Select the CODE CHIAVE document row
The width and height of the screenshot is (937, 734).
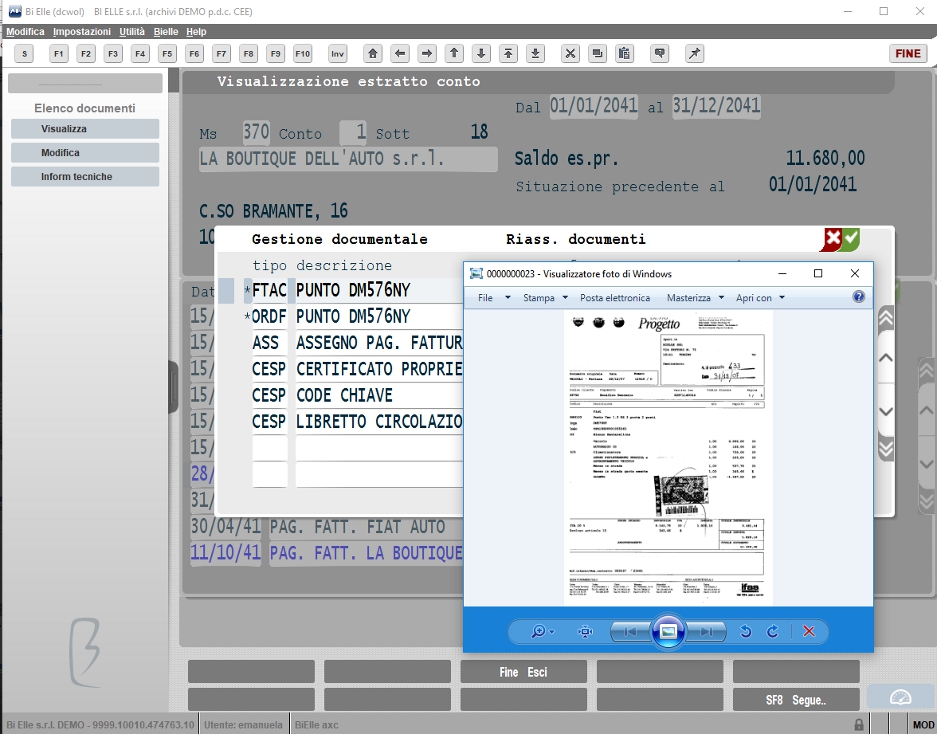click(357, 395)
